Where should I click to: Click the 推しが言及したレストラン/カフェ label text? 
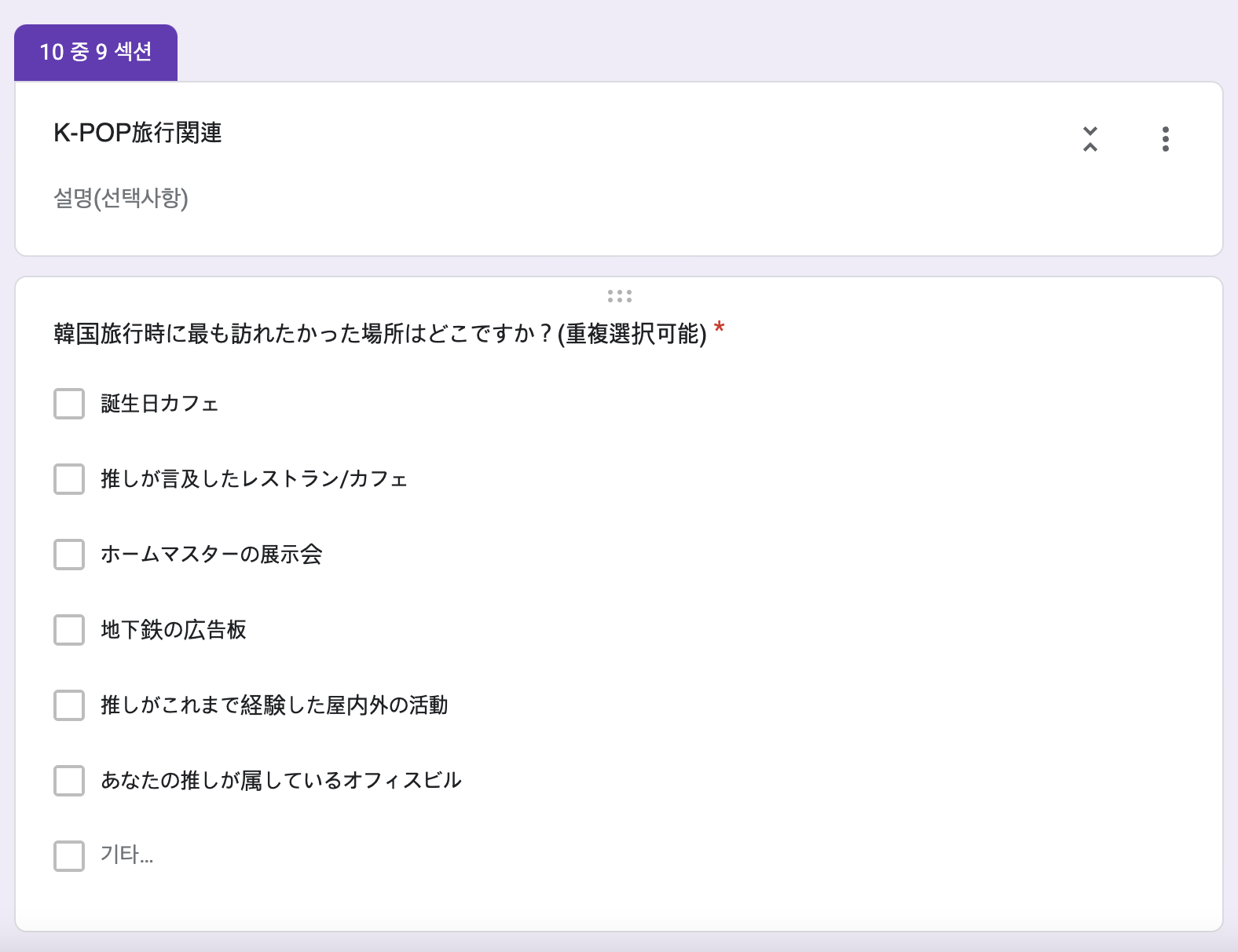[x=255, y=479]
